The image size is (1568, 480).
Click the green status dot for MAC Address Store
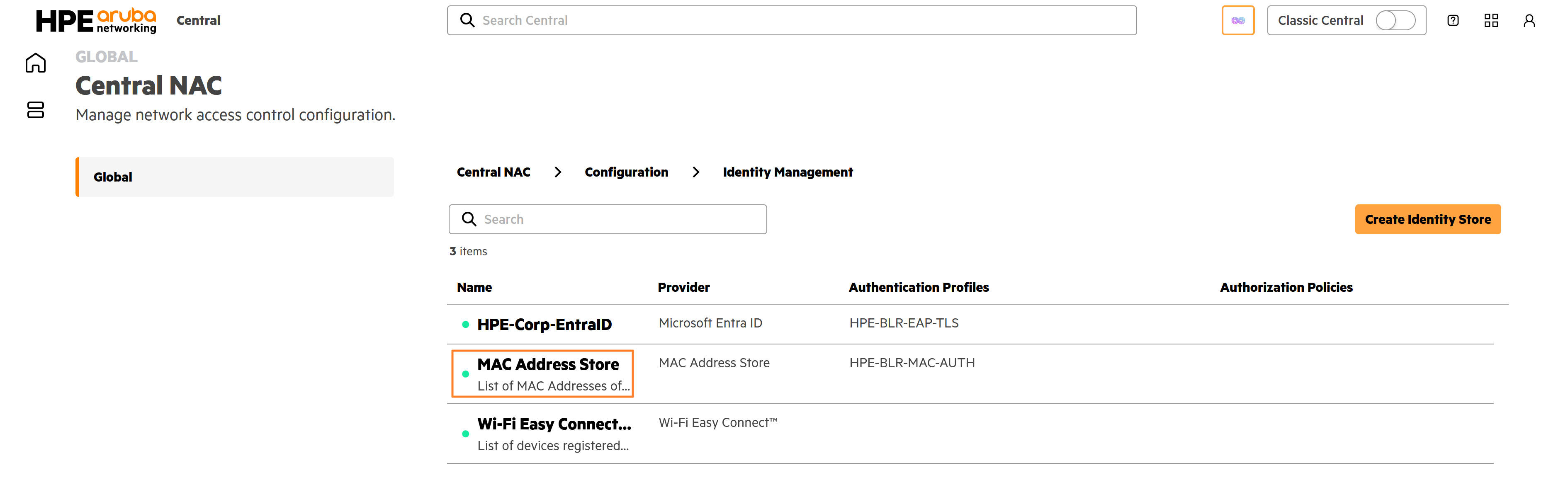(x=466, y=373)
